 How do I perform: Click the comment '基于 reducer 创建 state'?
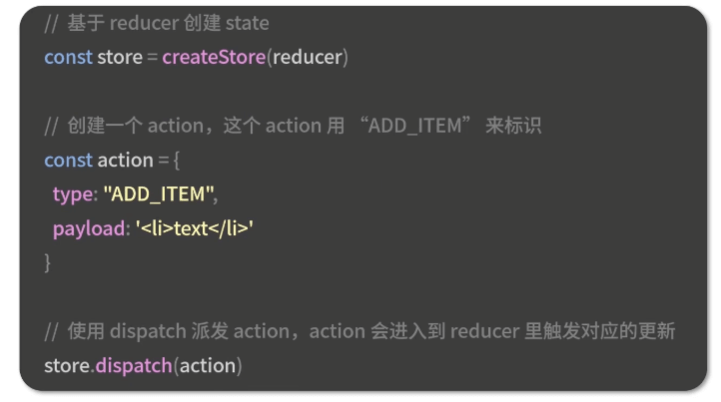pos(157,23)
